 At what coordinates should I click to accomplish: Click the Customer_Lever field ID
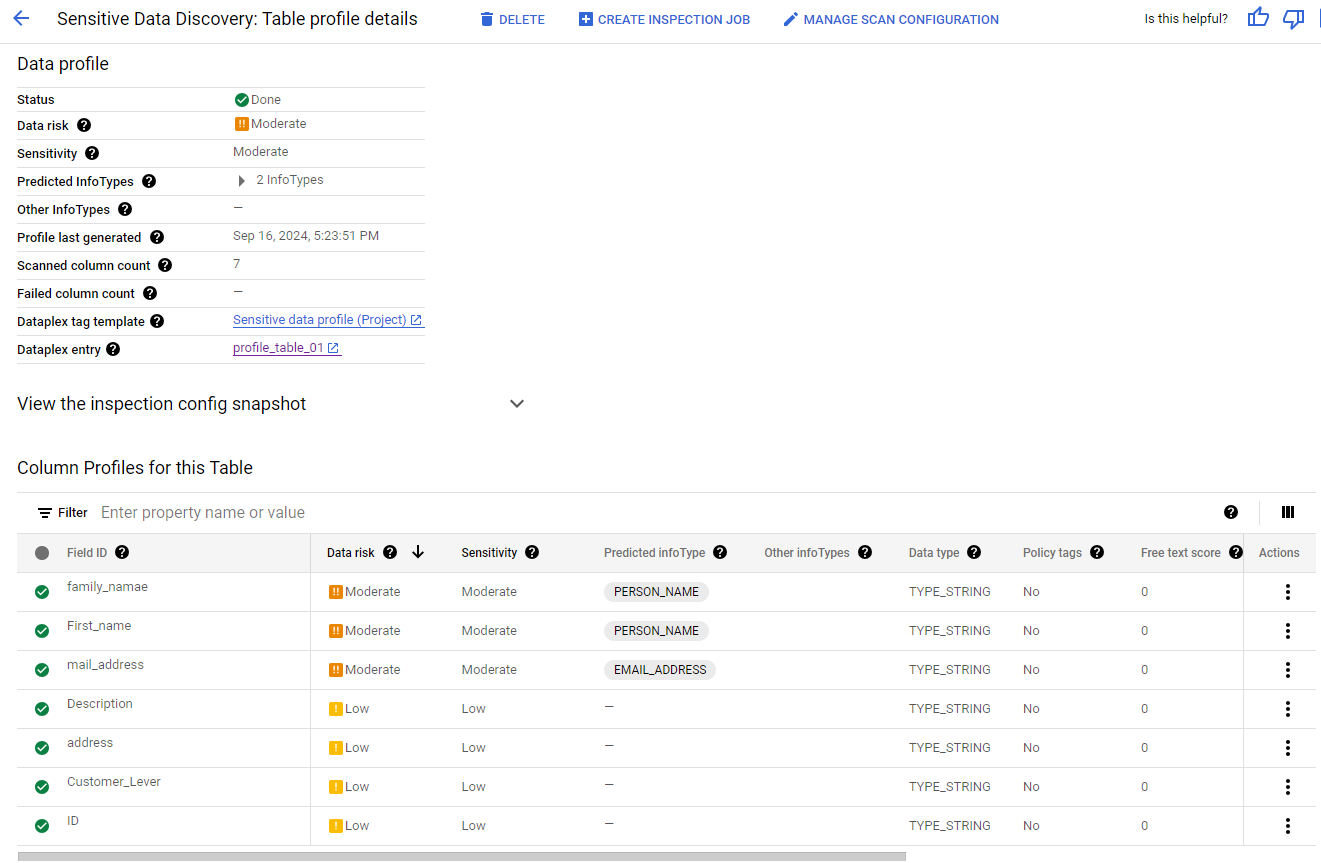[114, 782]
